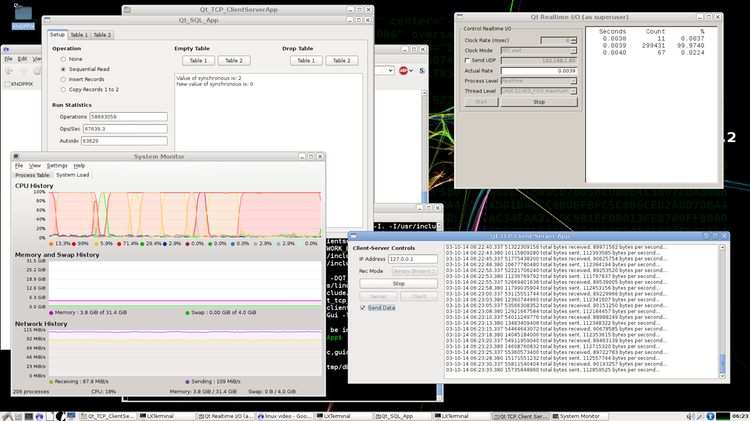Open the Rec Mode Binary Stream dropdown
Viewport: 750px width, 421px height.
(x=414, y=271)
